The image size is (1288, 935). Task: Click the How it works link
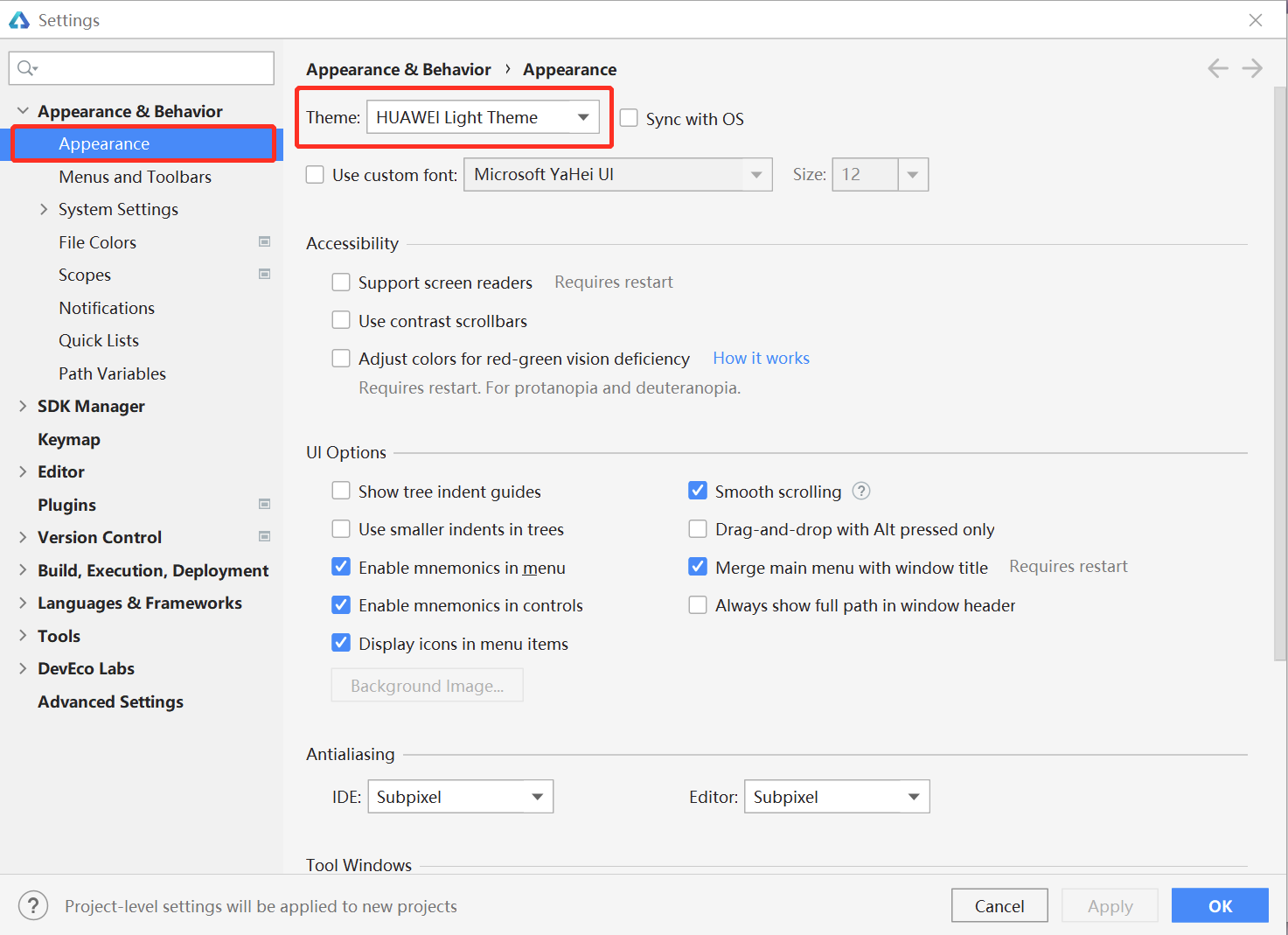pos(761,358)
